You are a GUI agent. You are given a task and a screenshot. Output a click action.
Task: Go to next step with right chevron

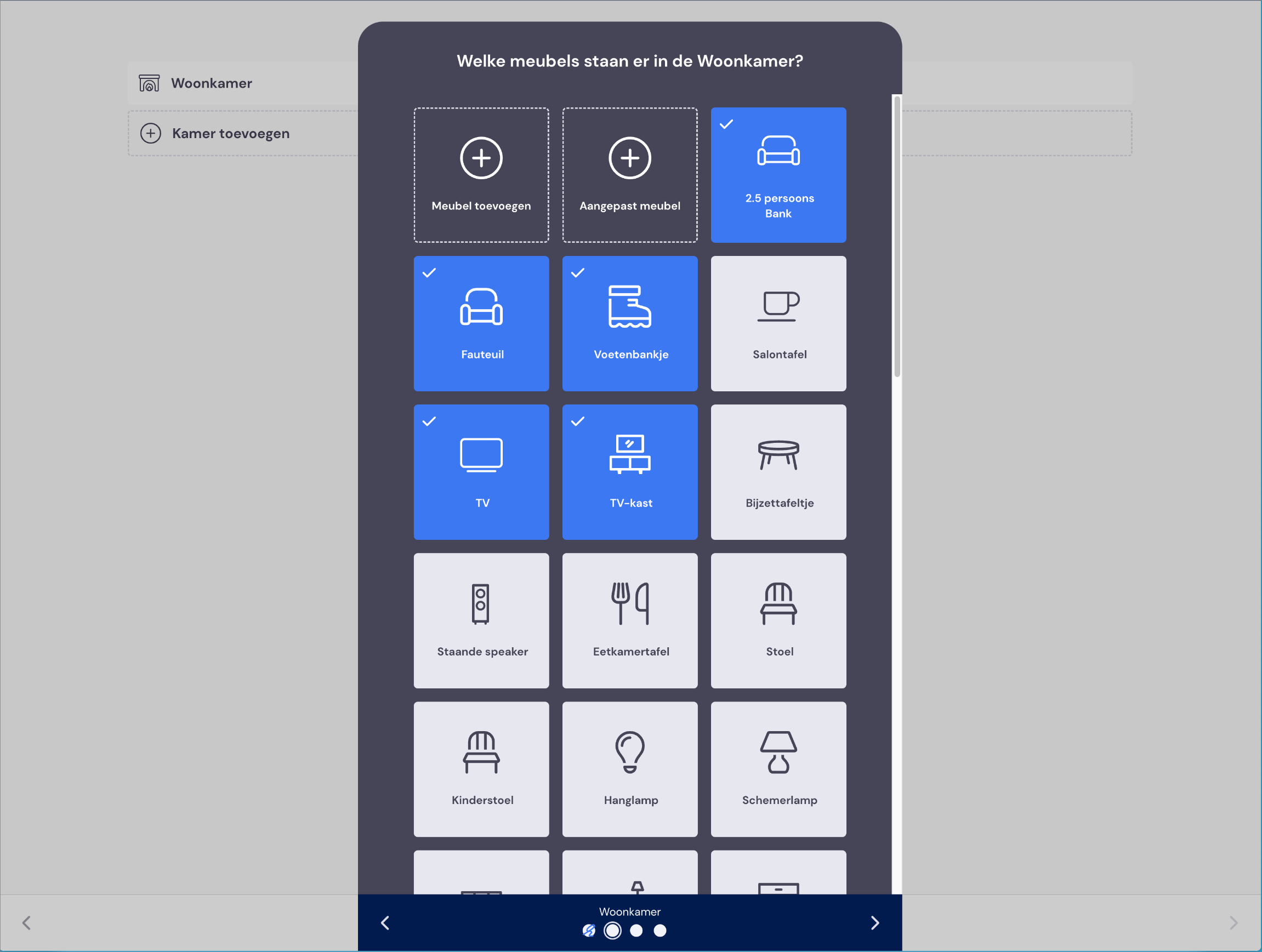tap(874, 923)
